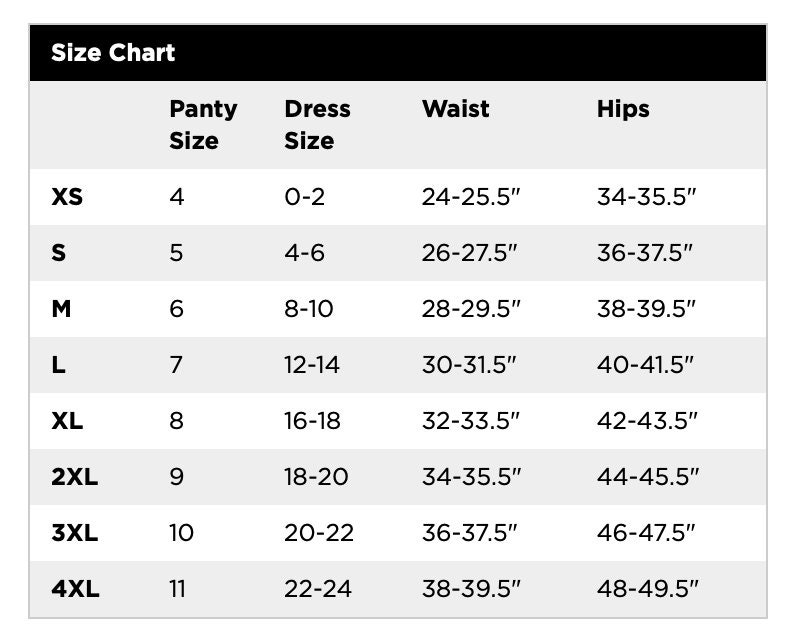800x642 pixels.
Task: Click the L size row label
Action: pyautogui.click(x=58, y=365)
